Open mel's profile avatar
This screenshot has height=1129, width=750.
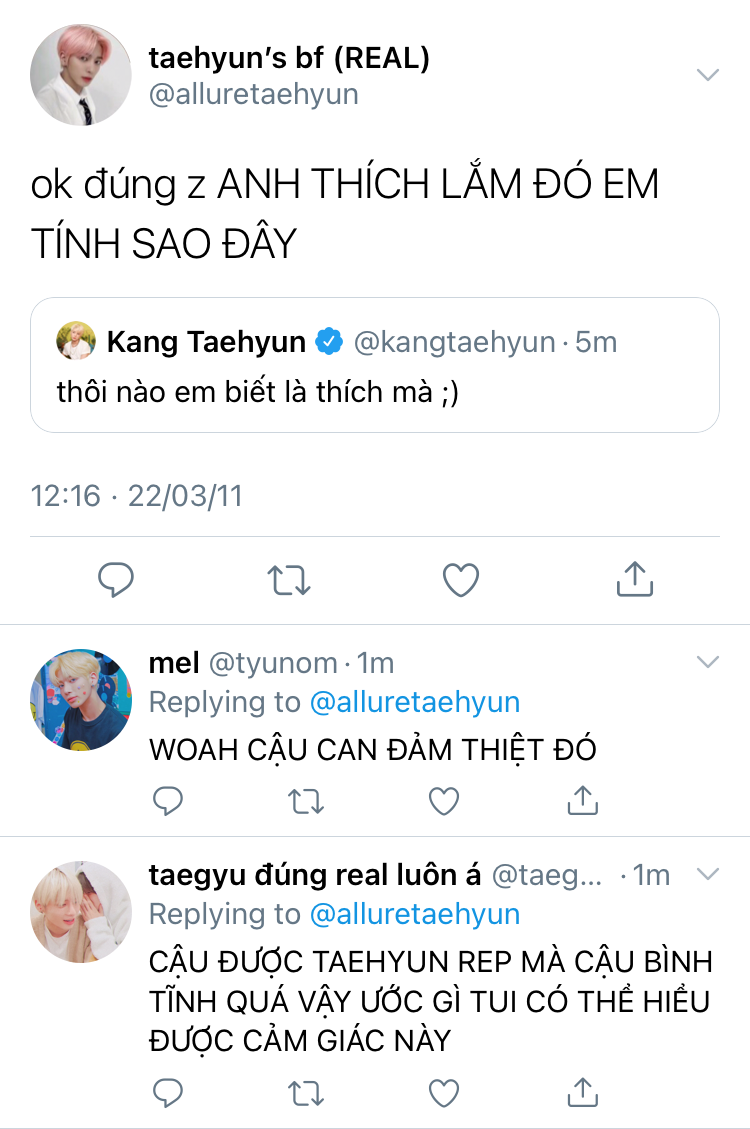[81, 699]
